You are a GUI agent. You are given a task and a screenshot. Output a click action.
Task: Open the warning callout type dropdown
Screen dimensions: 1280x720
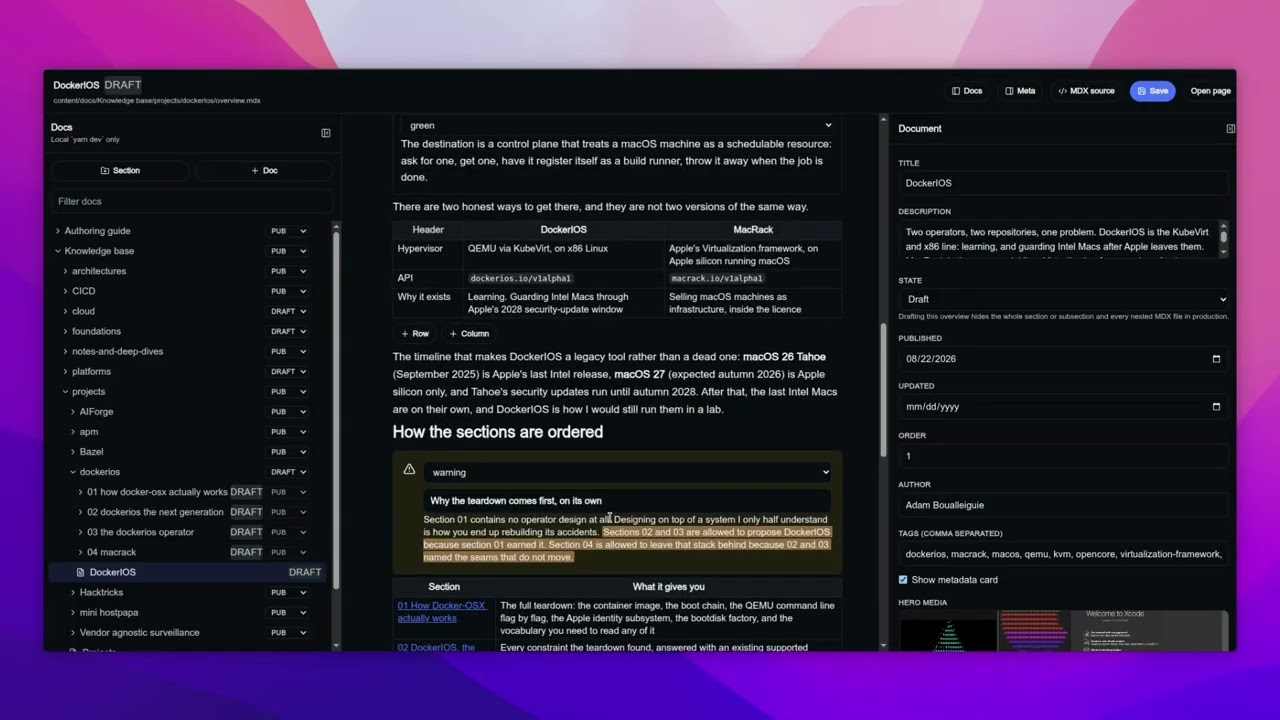(x=627, y=472)
